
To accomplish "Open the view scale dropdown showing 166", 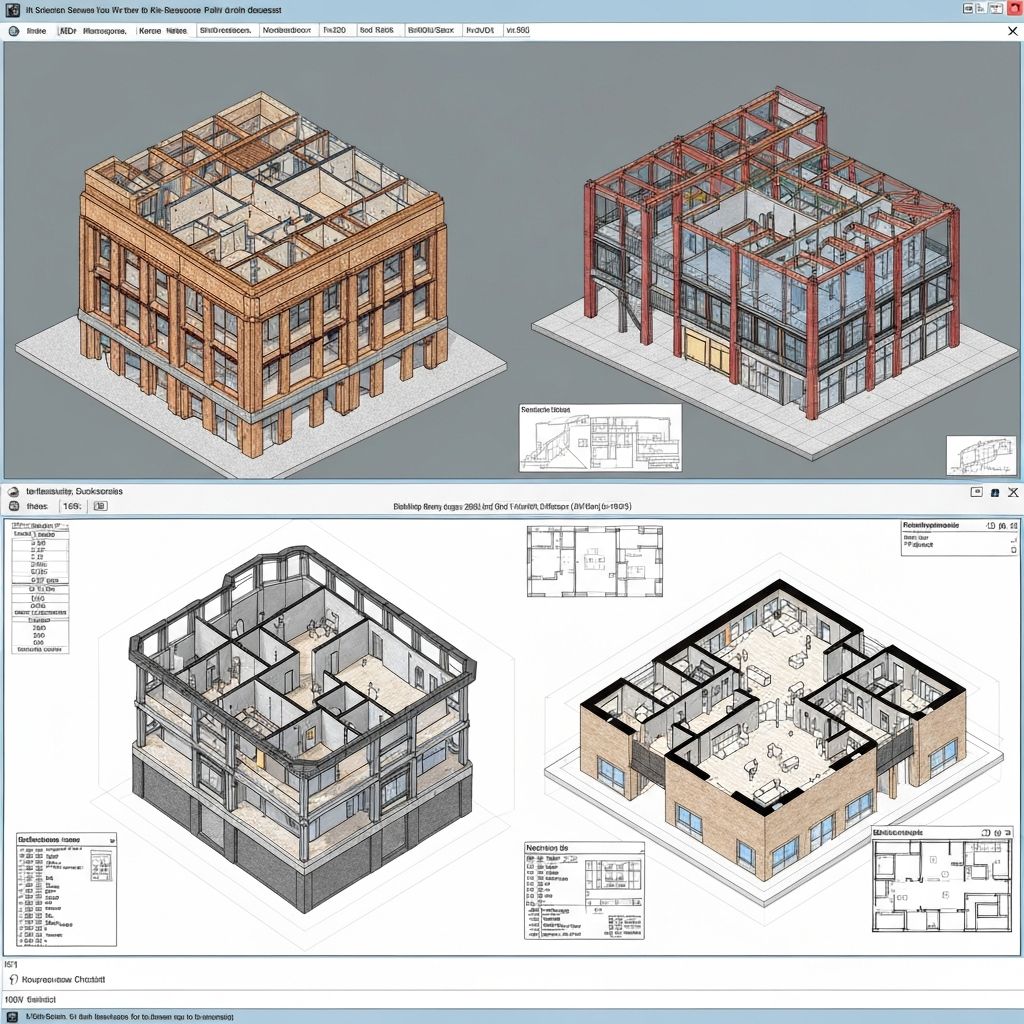I will [x=73, y=507].
